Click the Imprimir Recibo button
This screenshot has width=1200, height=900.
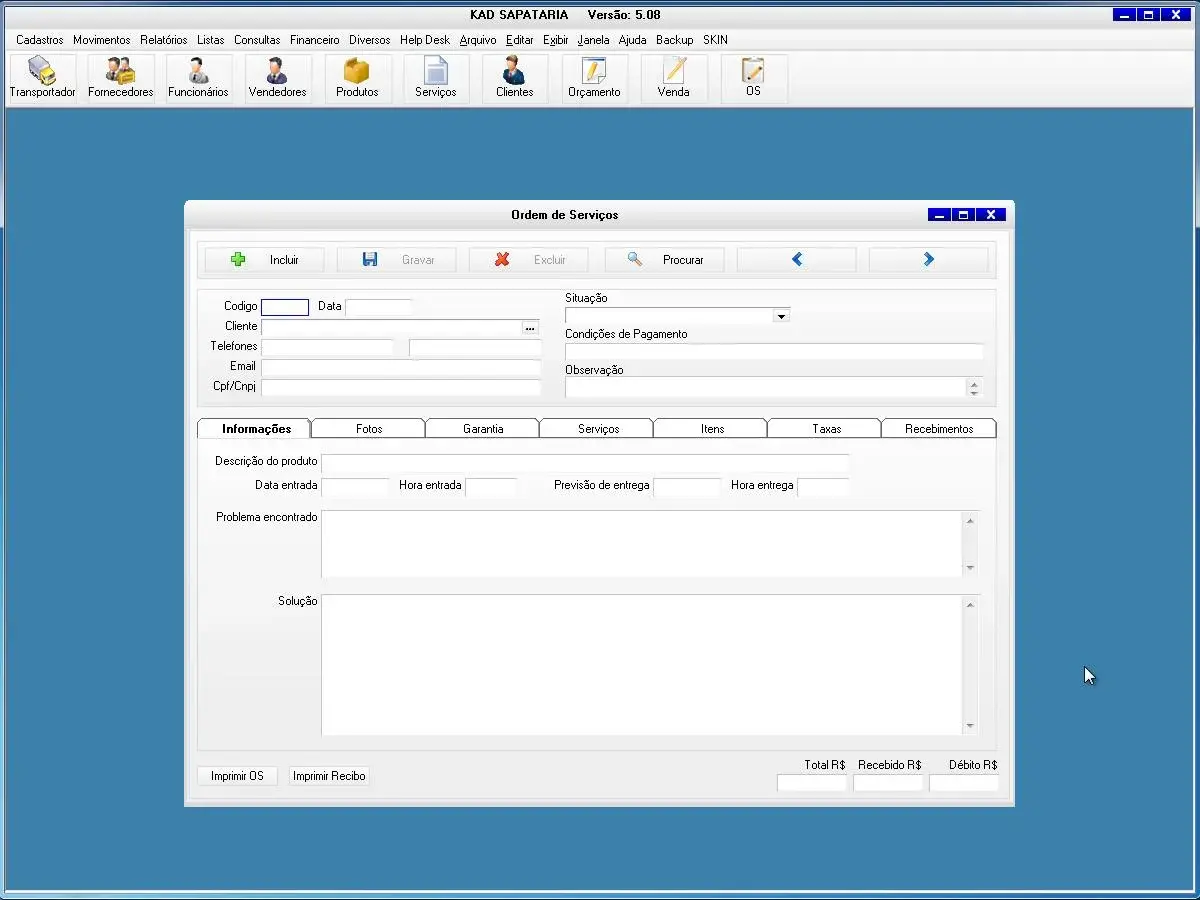pyautogui.click(x=329, y=776)
